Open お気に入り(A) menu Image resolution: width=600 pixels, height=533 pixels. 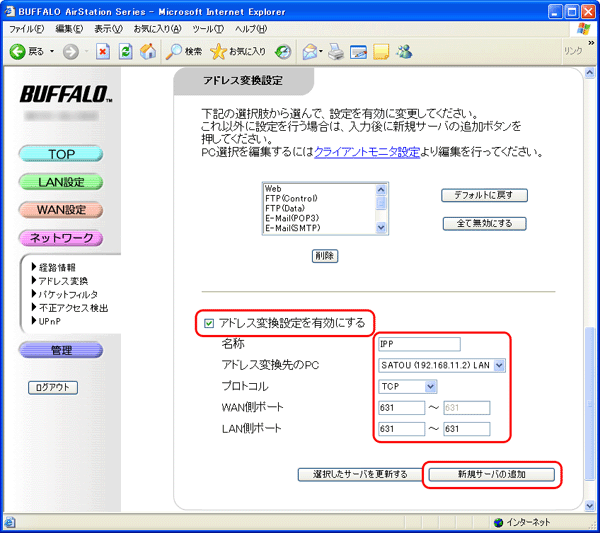point(157,29)
